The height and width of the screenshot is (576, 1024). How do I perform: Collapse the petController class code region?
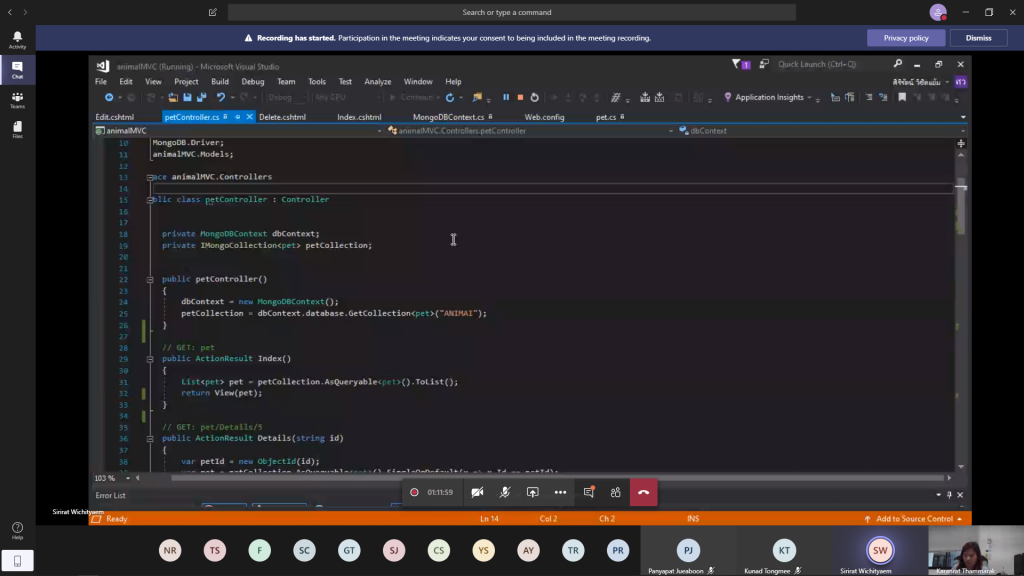click(151, 200)
